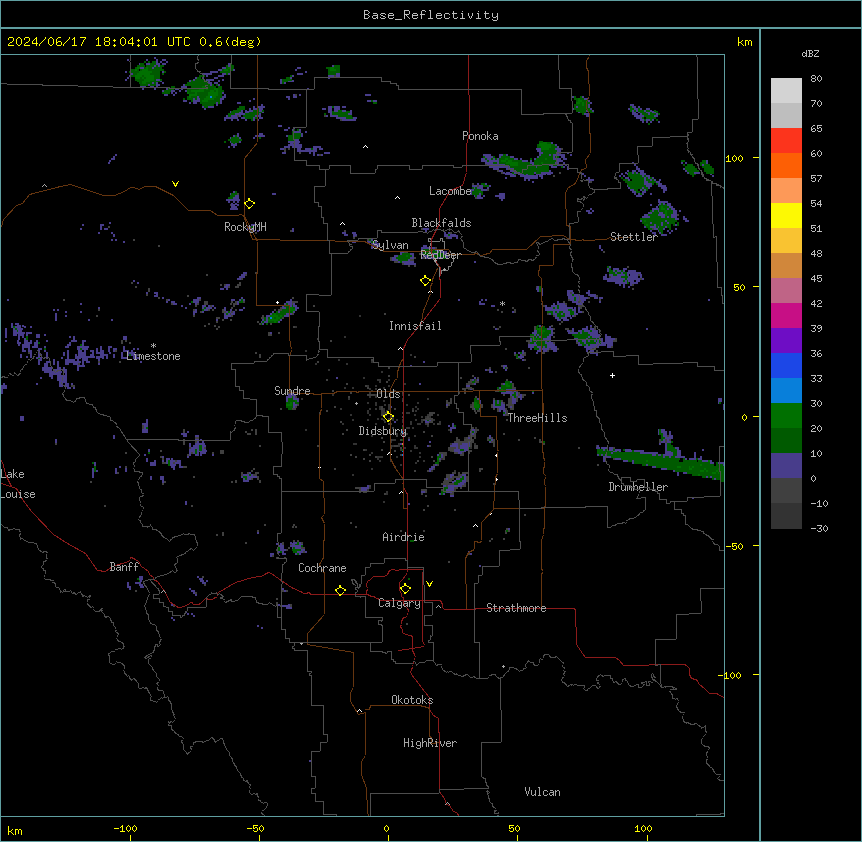Pick the light gray 70-80 dBZ swatch

(786, 90)
